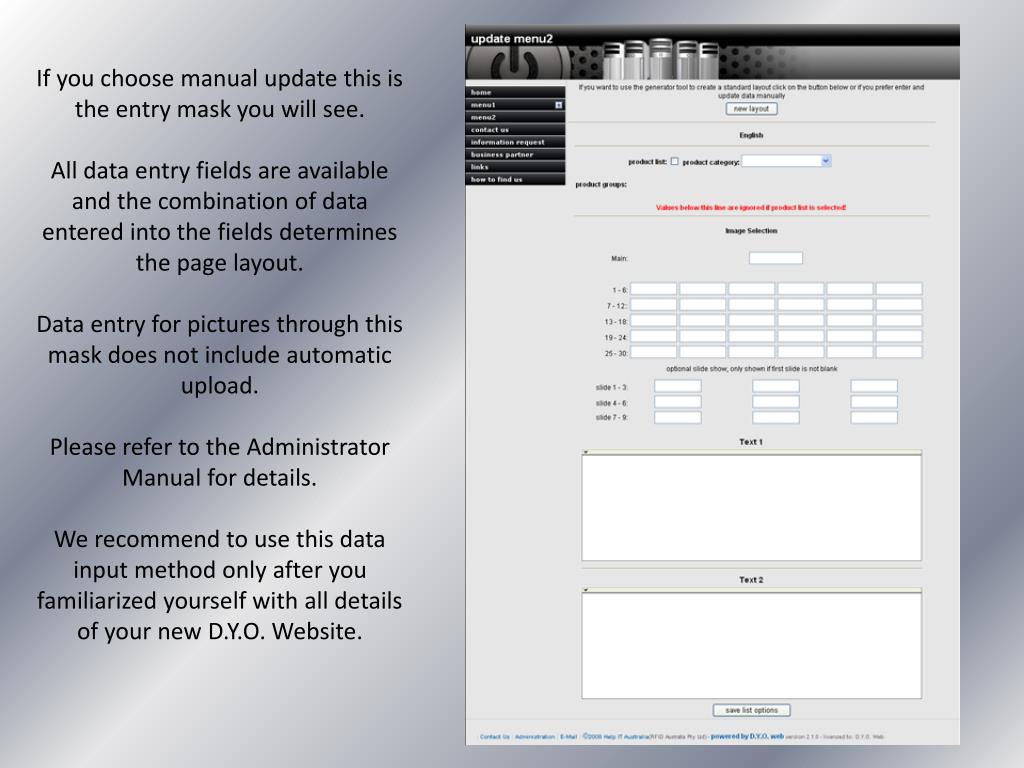1024x768 pixels.
Task: Click inside the Text 2 editor area
Action: [752, 646]
